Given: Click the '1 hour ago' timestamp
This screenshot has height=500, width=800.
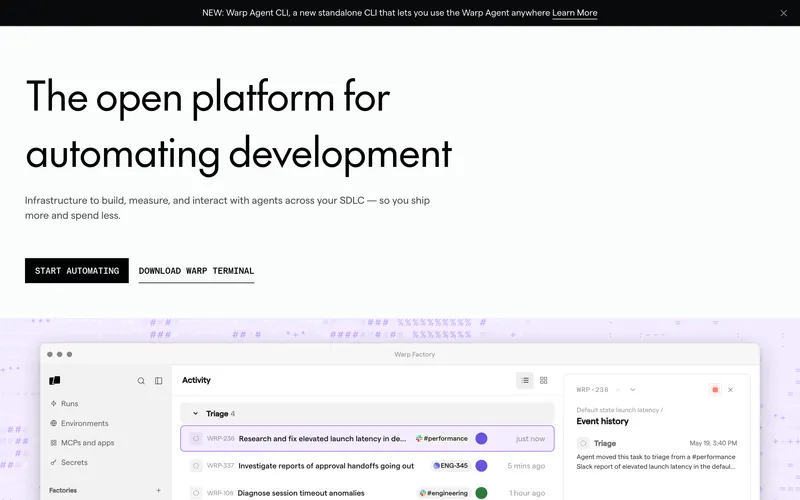Looking at the screenshot, I should click(x=527, y=493).
